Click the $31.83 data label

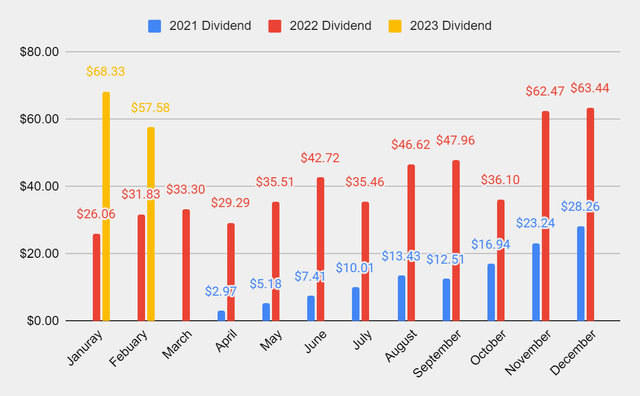(x=141, y=194)
